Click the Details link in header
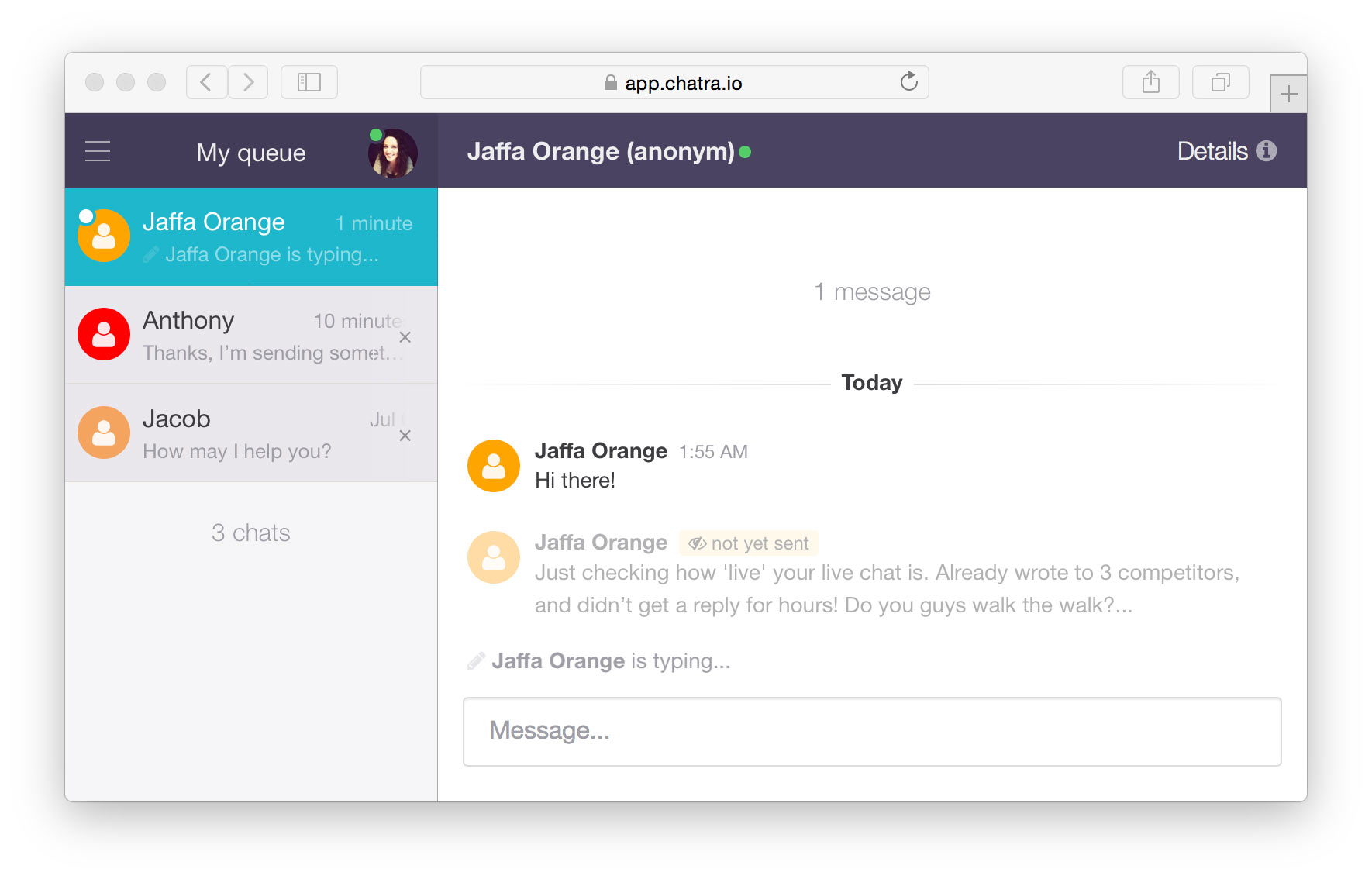The image size is (1372, 879). coord(1212,151)
